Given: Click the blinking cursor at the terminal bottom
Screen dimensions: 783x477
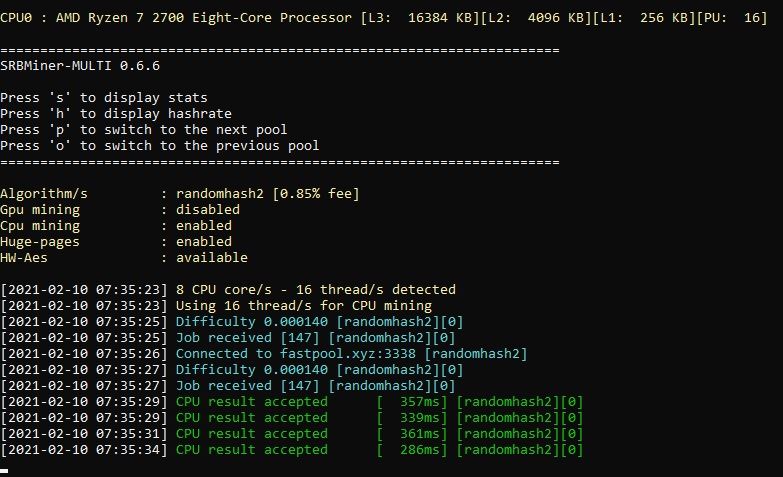Looking at the screenshot, I should 4,471.
